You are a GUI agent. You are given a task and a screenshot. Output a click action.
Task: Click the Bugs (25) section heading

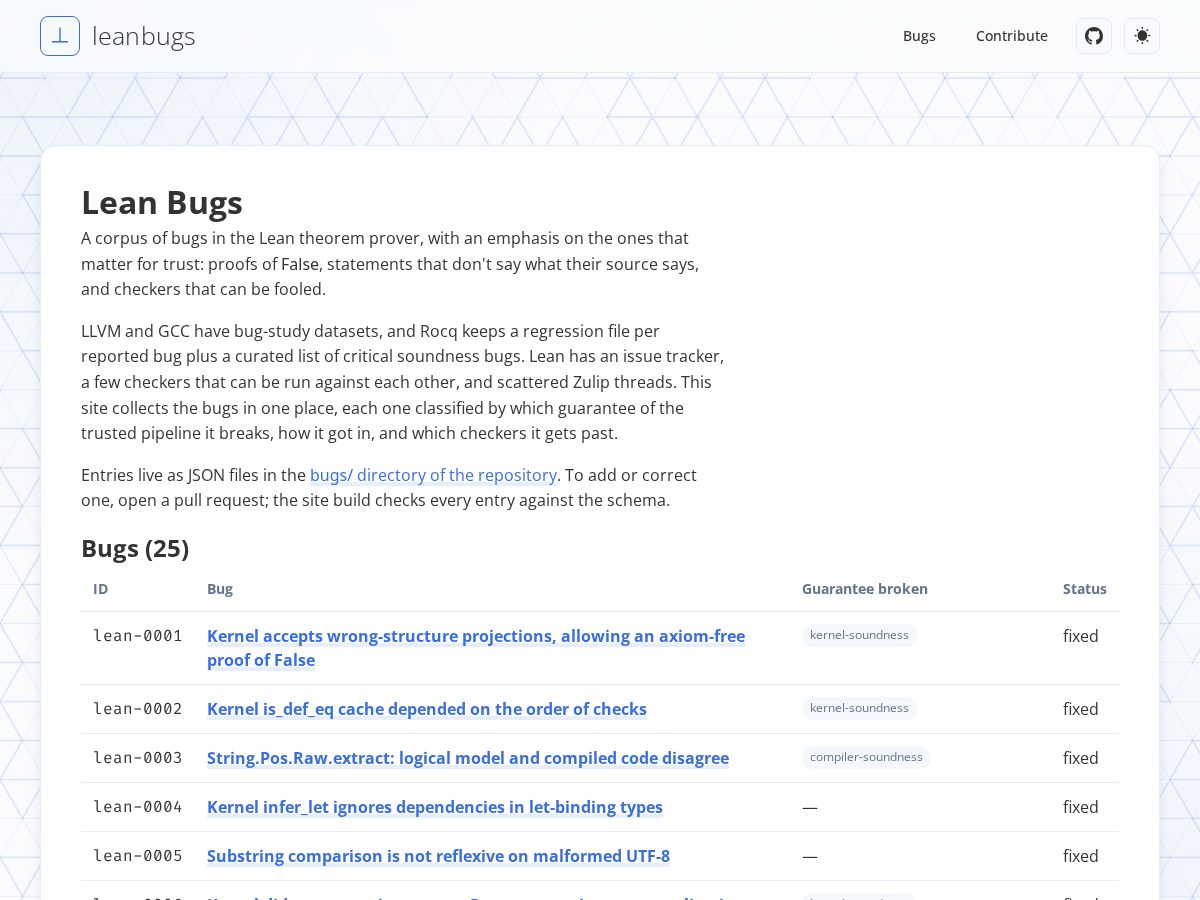point(135,548)
